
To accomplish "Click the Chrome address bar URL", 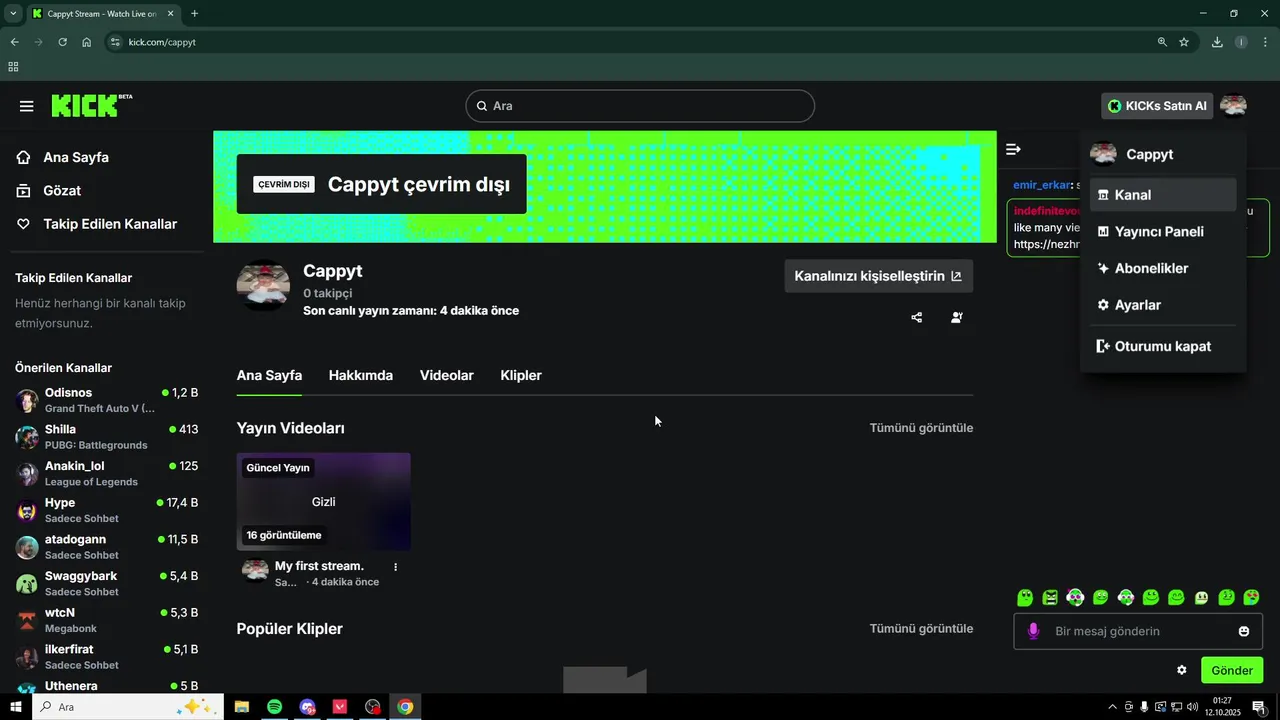I will pyautogui.click(x=162, y=42).
